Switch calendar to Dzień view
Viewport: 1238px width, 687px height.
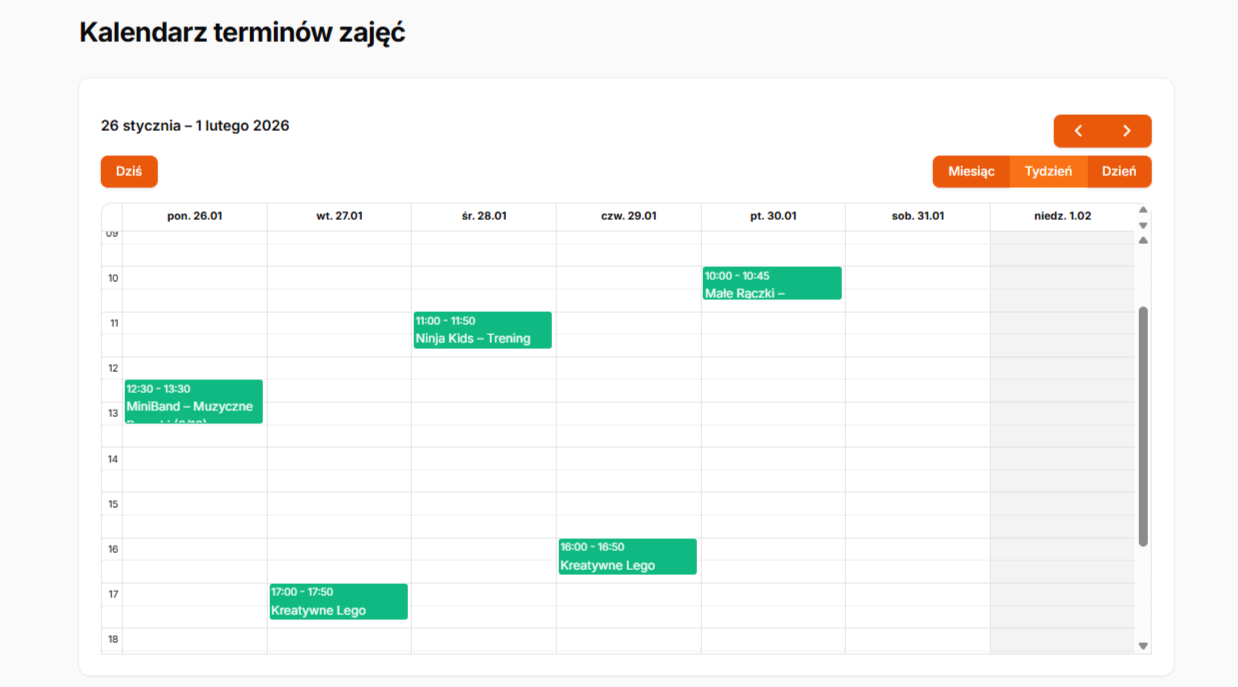tap(1119, 171)
